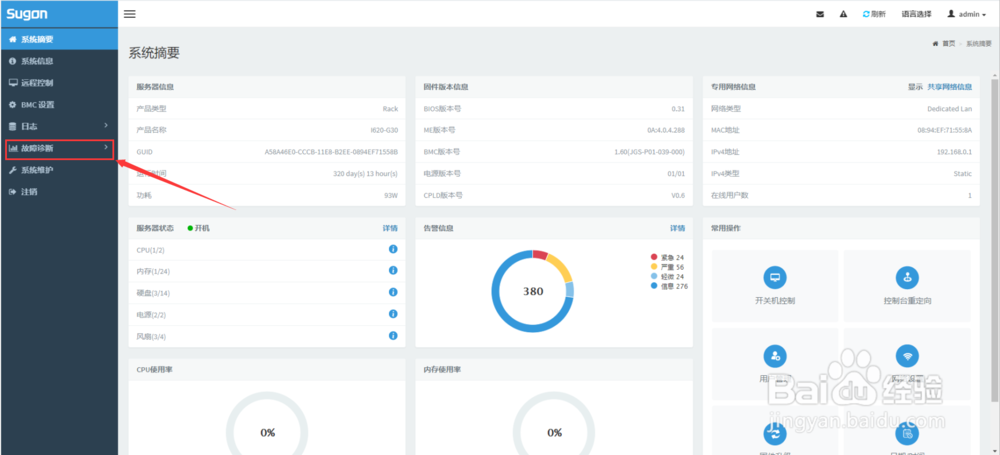Click the power consumption value 93W

click(391, 195)
